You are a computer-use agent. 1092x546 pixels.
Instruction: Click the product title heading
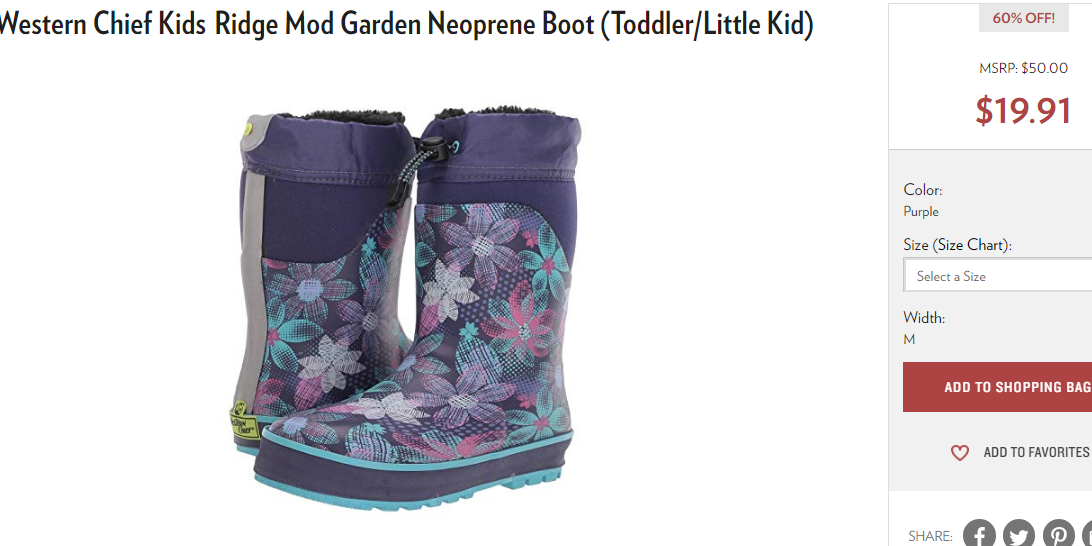(405, 24)
